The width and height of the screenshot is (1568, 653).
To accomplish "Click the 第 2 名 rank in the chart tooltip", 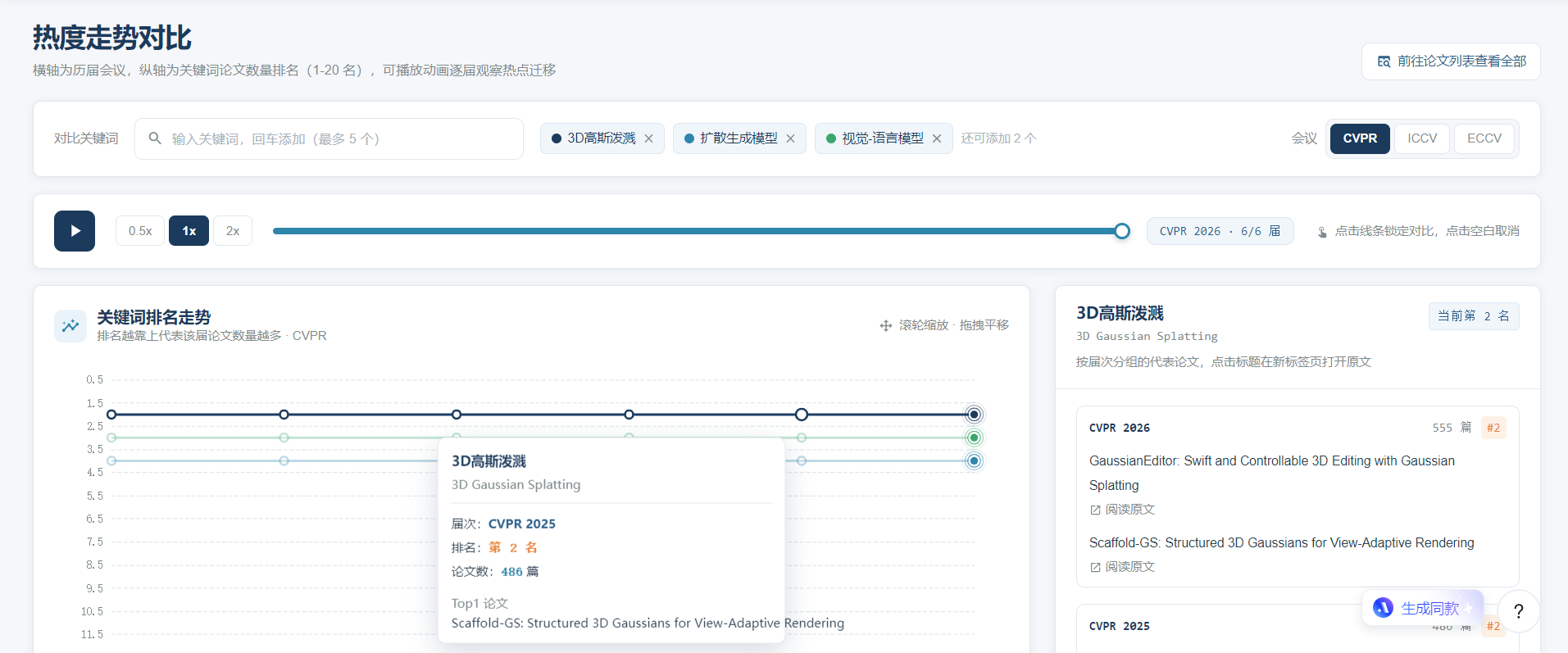I will point(513,547).
